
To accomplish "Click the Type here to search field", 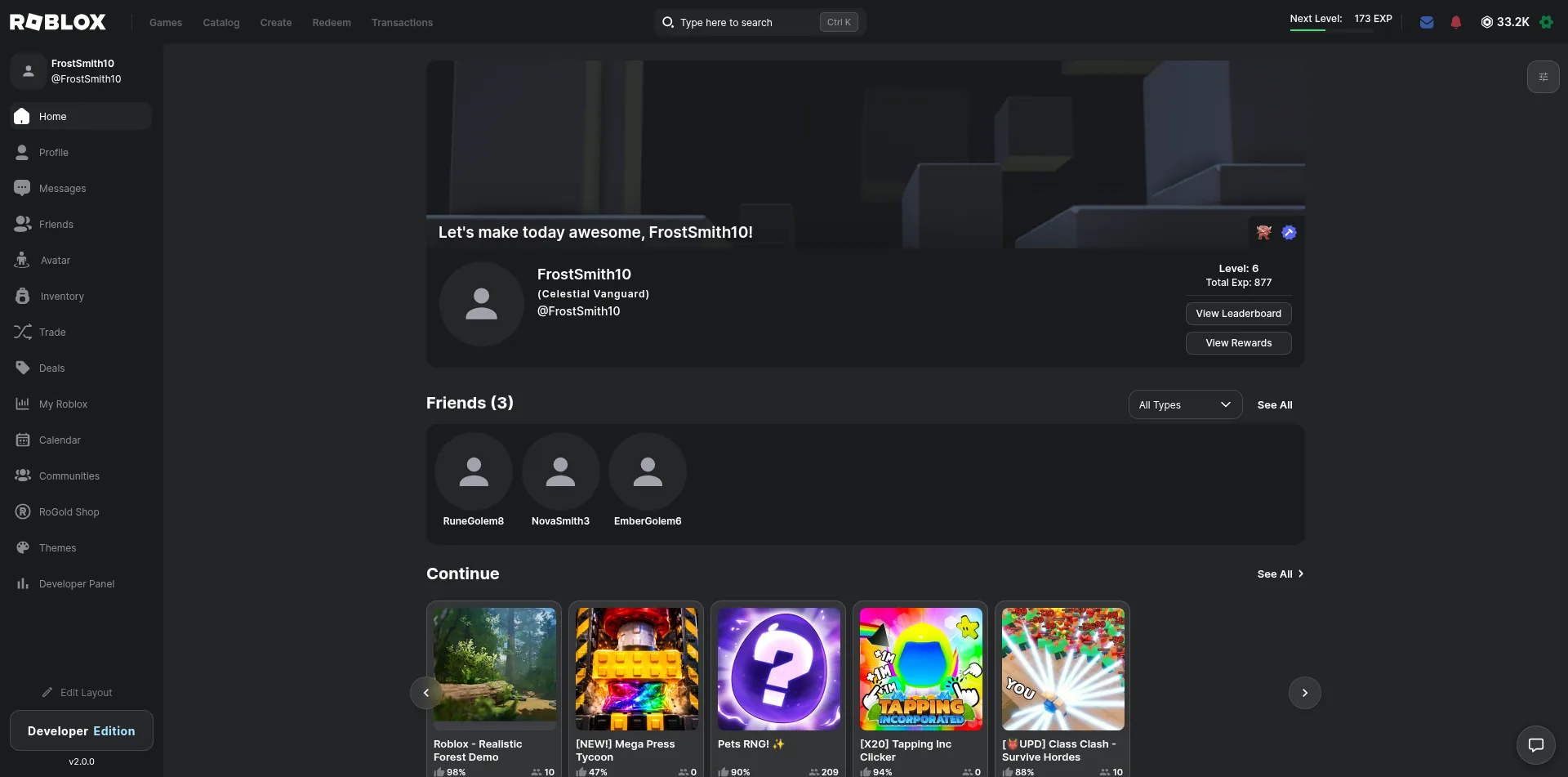I will tap(759, 22).
